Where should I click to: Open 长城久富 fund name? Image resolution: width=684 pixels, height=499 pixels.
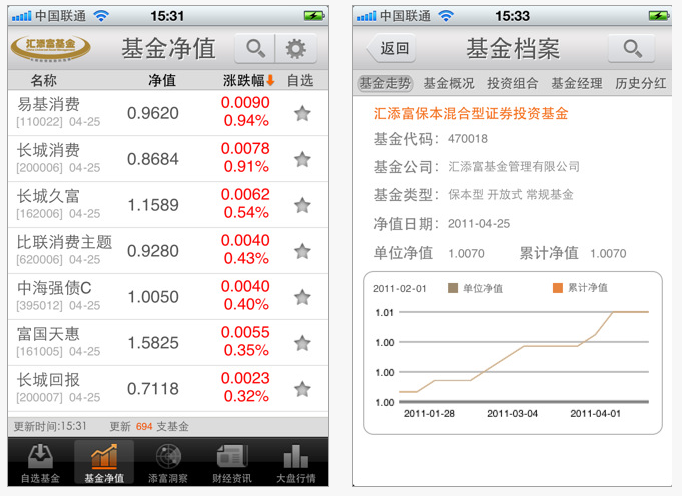[x=48, y=196]
